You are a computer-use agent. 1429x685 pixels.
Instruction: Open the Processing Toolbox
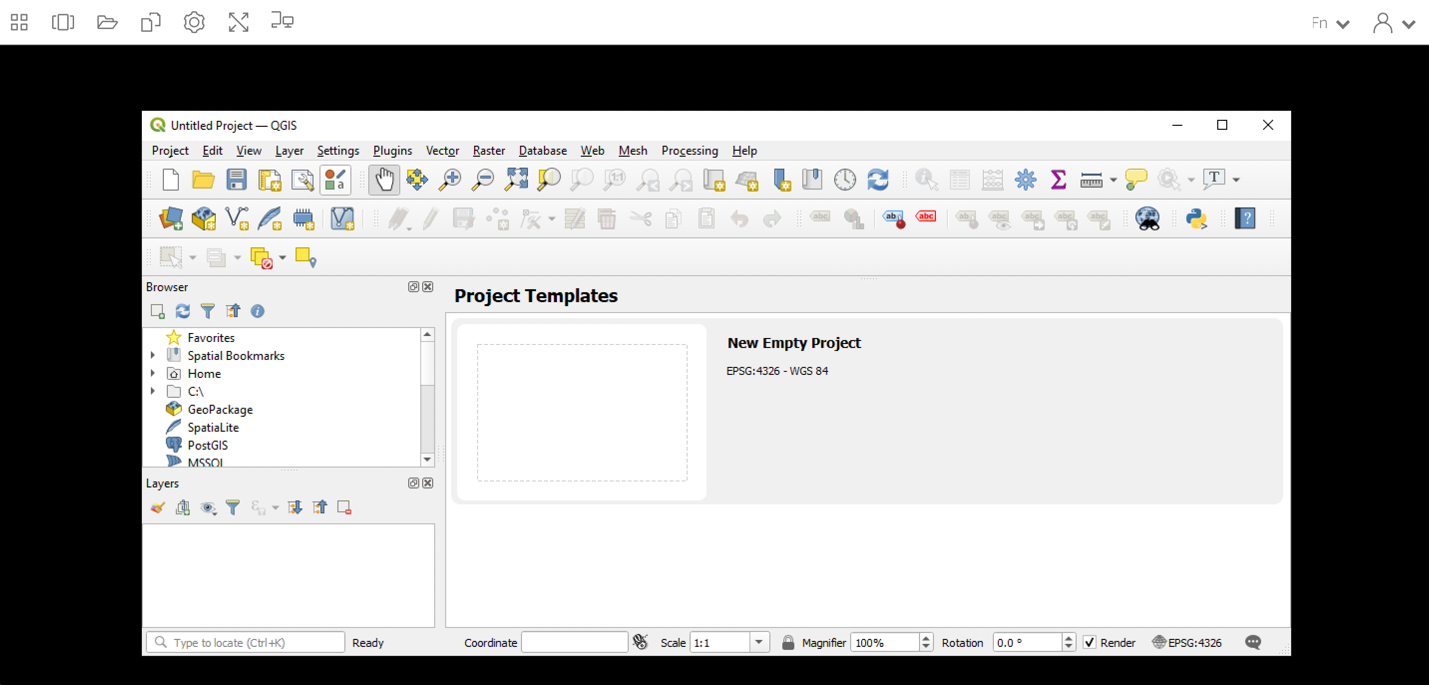click(x=1025, y=179)
